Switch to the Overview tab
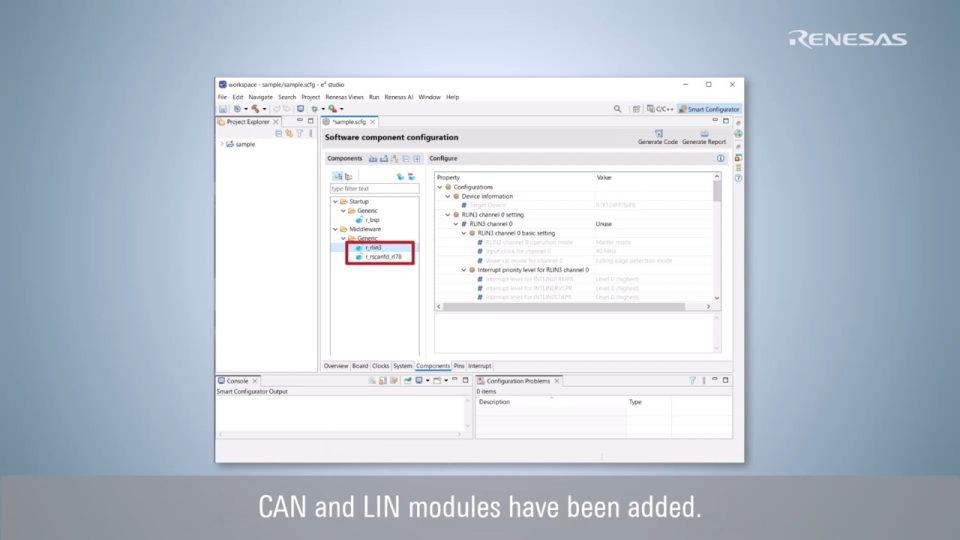Image resolution: width=960 pixels, height=540 pixels. pyautogui.click(x=336, y=366)
